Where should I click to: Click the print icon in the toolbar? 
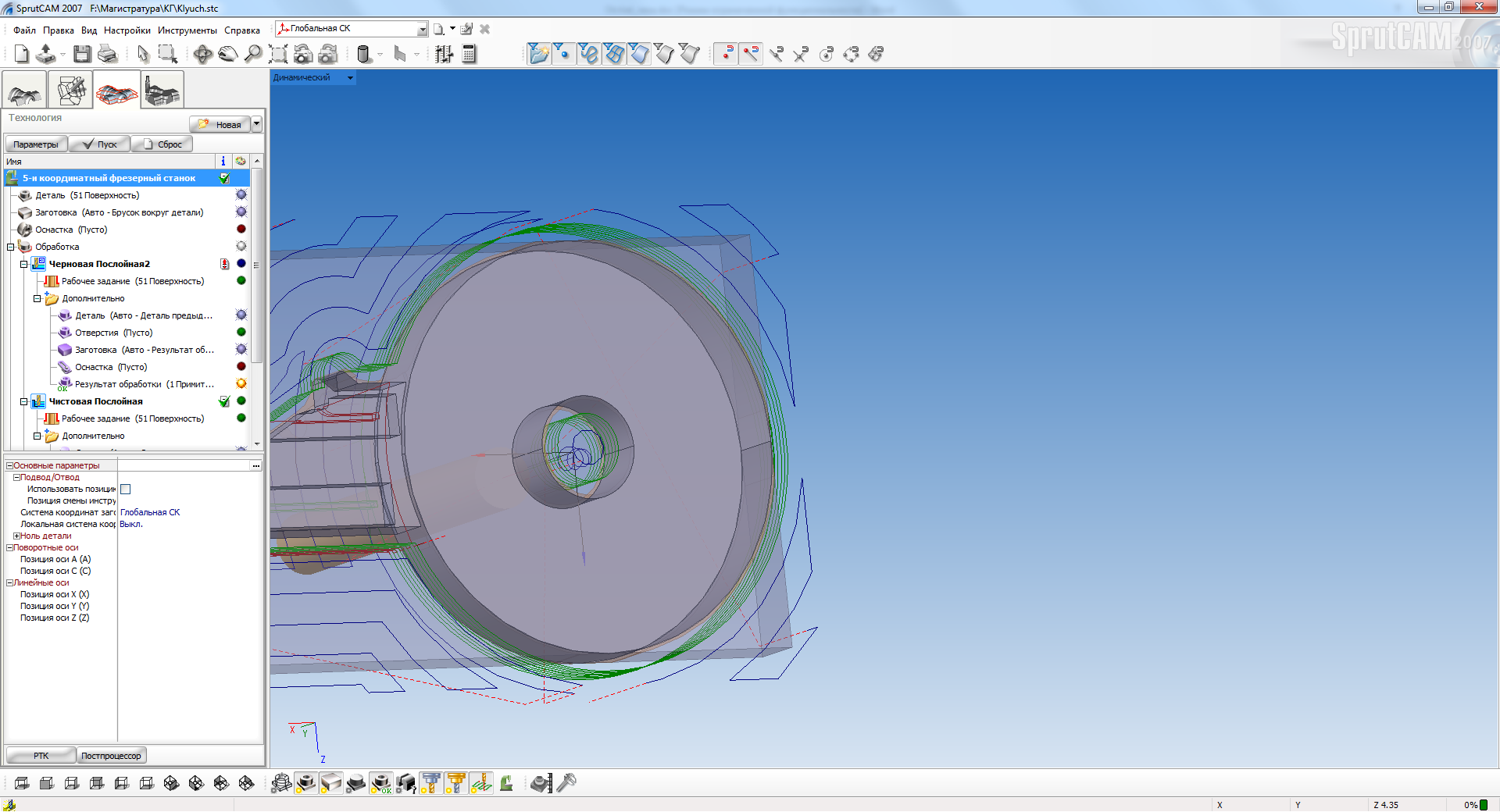[107, 54]
